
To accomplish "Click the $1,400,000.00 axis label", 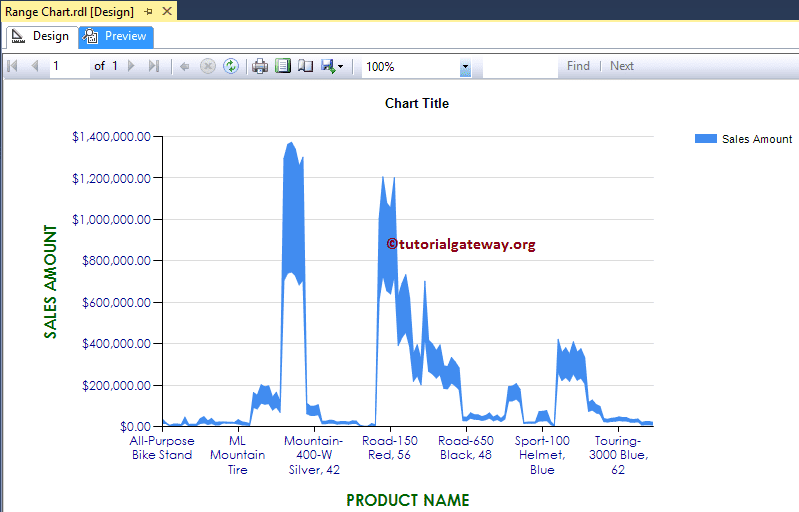I will (x=112, y=137).
